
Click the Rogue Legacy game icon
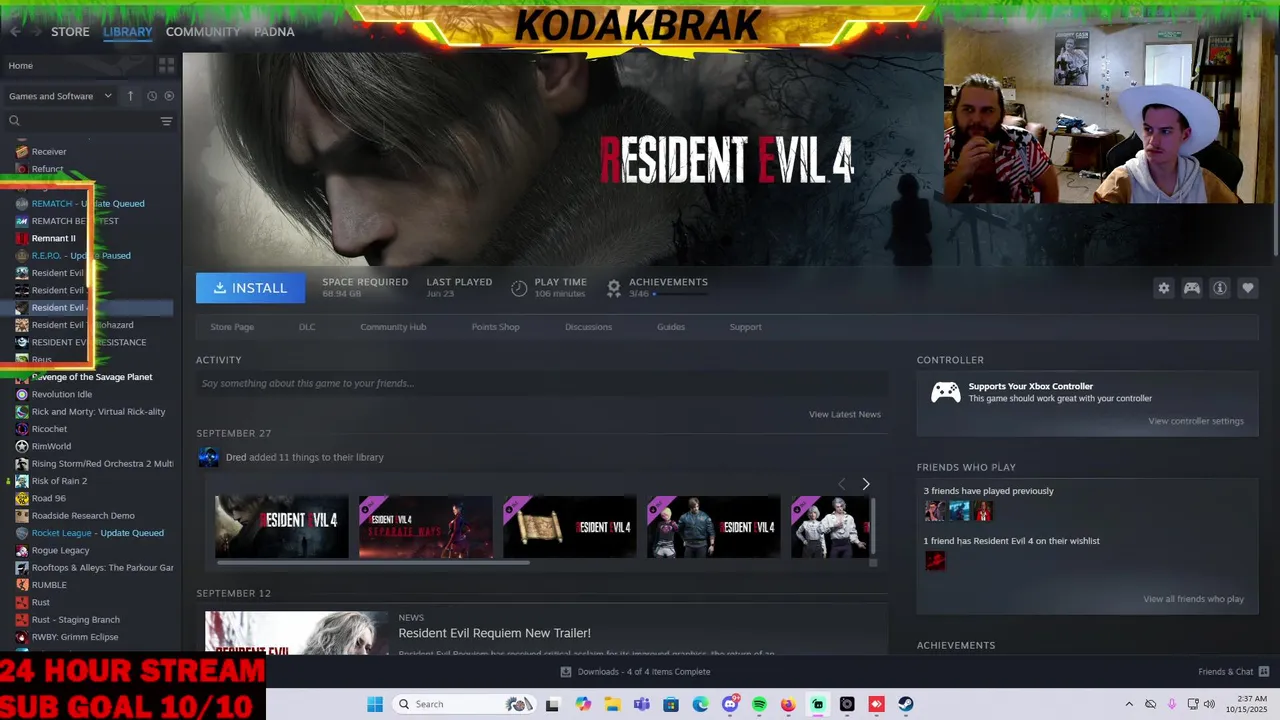22,550
